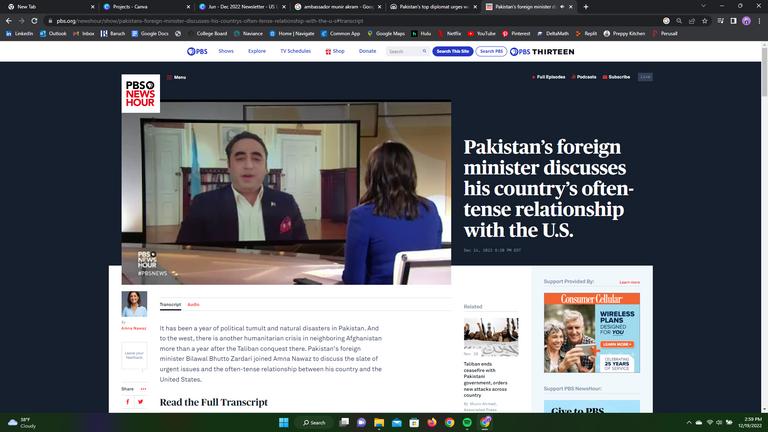This screenshot has height=432, width=768.
Task: Open more share options ellipsis
Action: [x=144, y=389]
